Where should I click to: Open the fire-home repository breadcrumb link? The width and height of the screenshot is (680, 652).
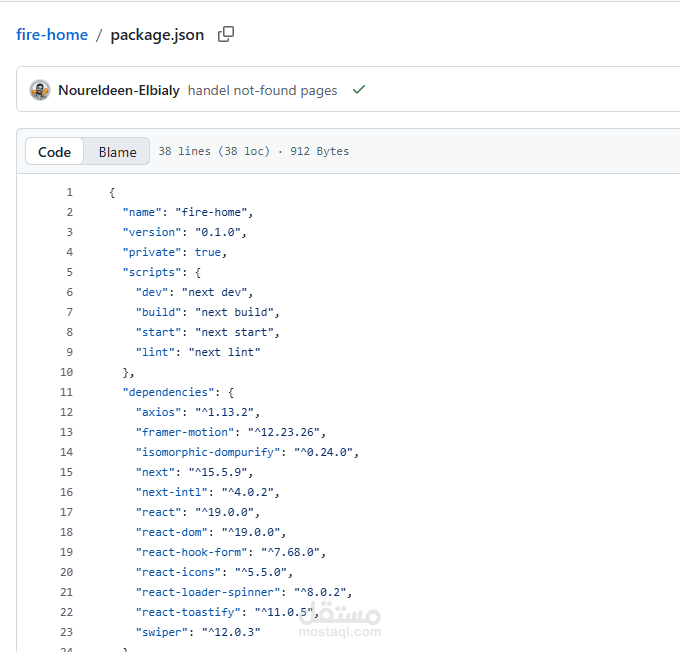point(52,35)
